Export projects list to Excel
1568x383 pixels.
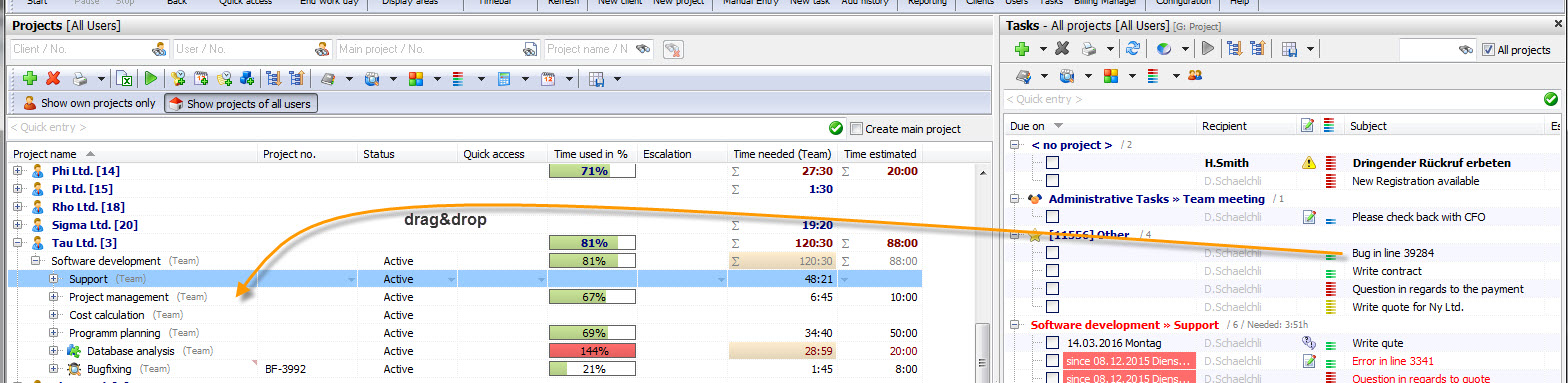(x=125, y=78)
